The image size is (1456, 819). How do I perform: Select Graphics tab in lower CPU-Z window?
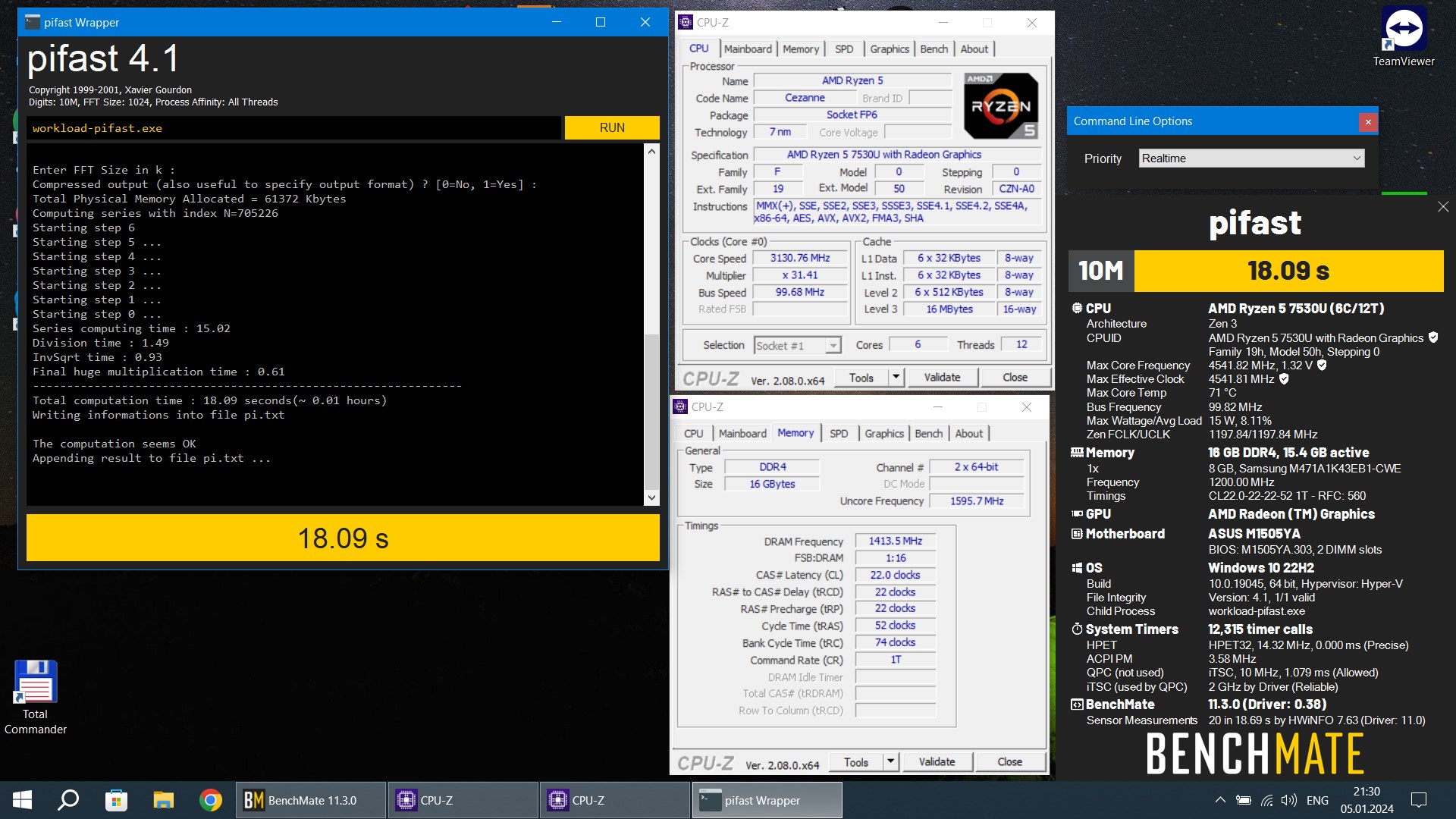coord(884,433)
